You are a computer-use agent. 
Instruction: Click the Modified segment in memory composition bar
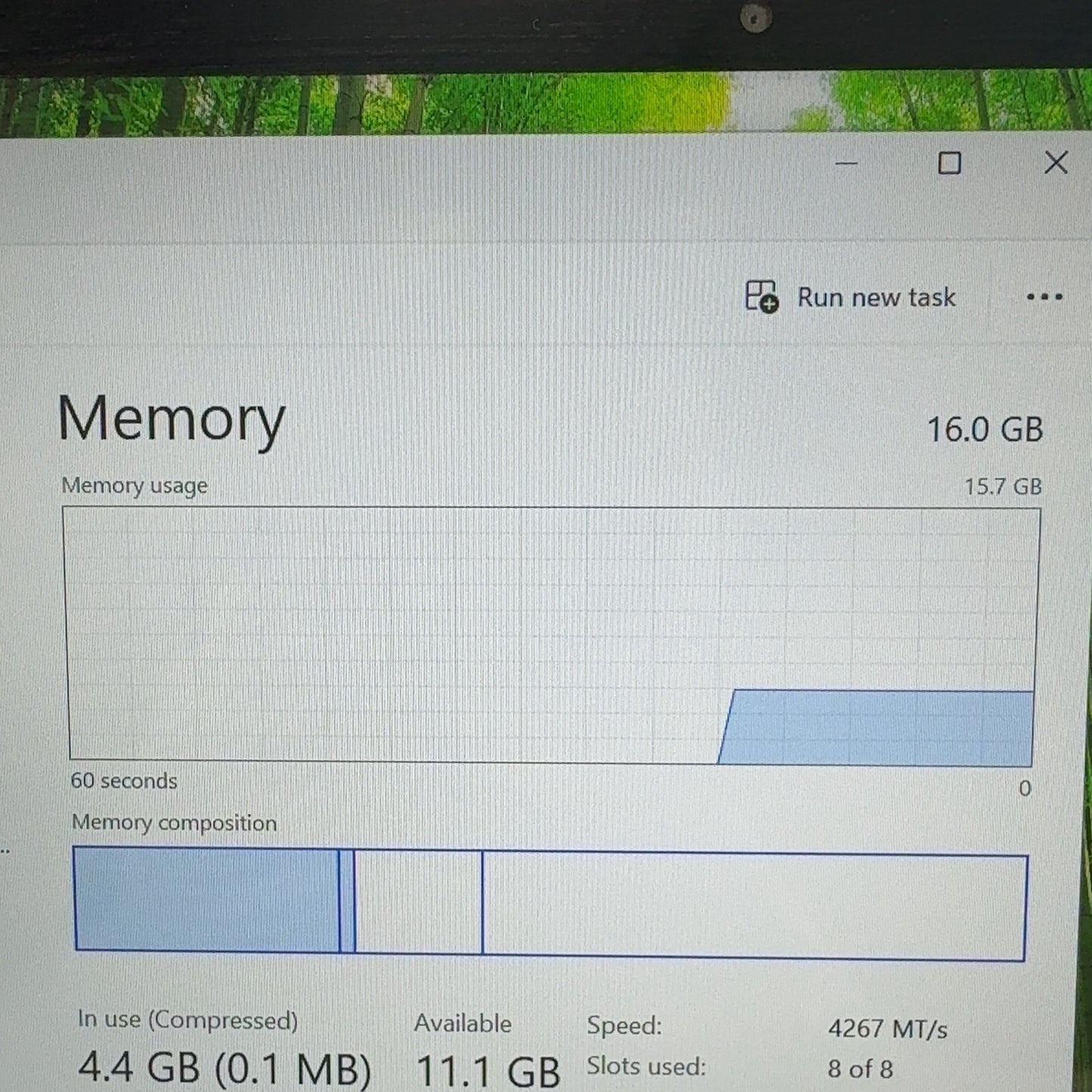point(347,901)
